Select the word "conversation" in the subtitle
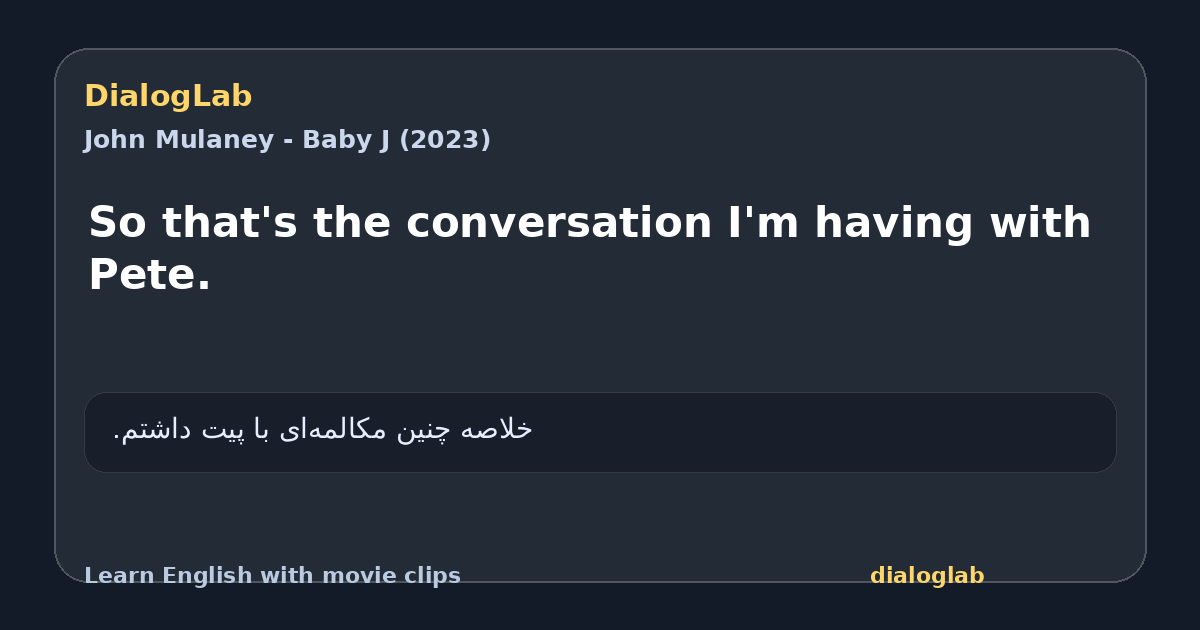The height and width of the screenshot is (630, 1200). click(x=557, y=223)
